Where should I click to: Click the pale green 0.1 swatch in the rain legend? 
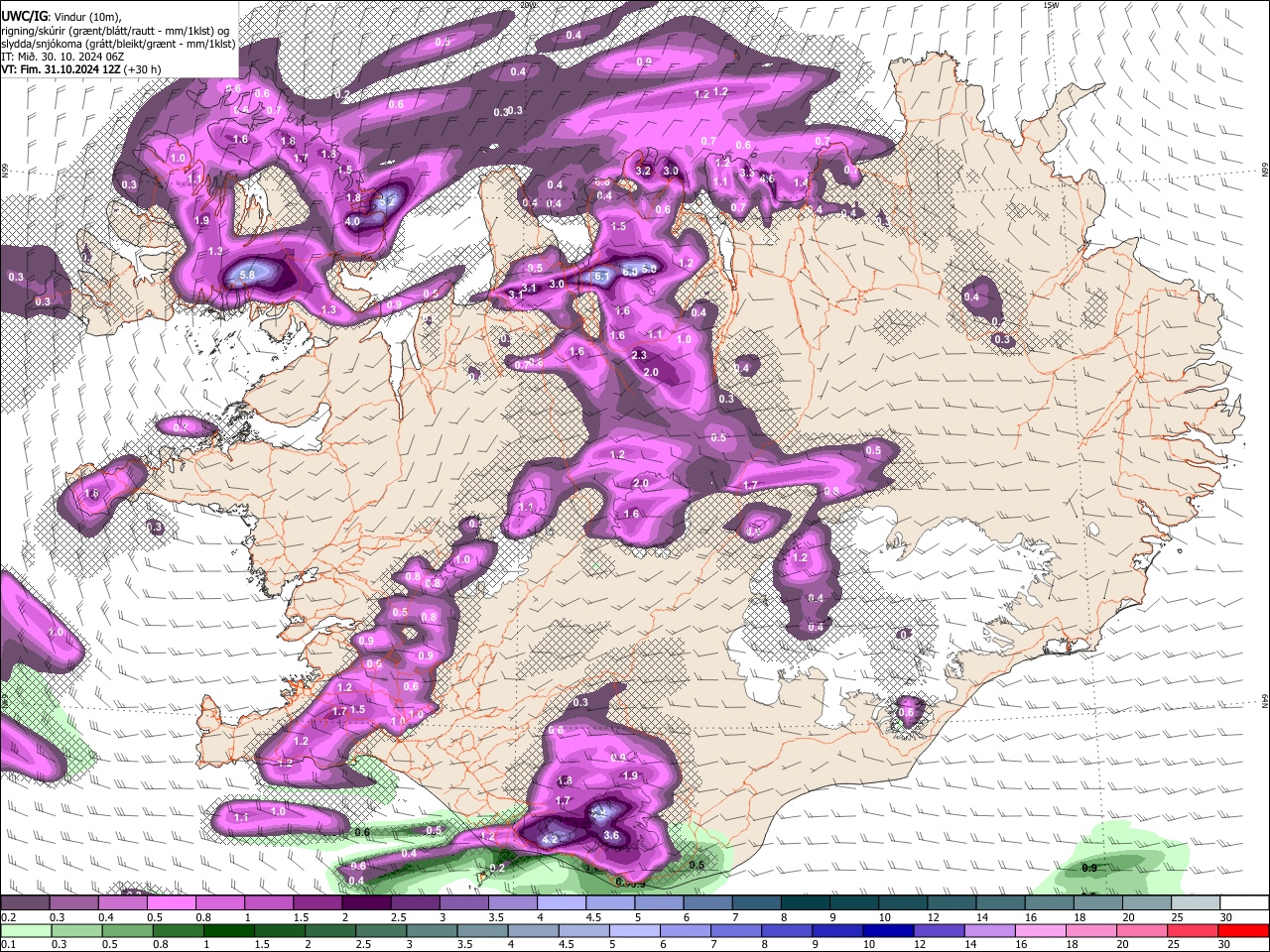pyautogui.click(x=25, y=931)
